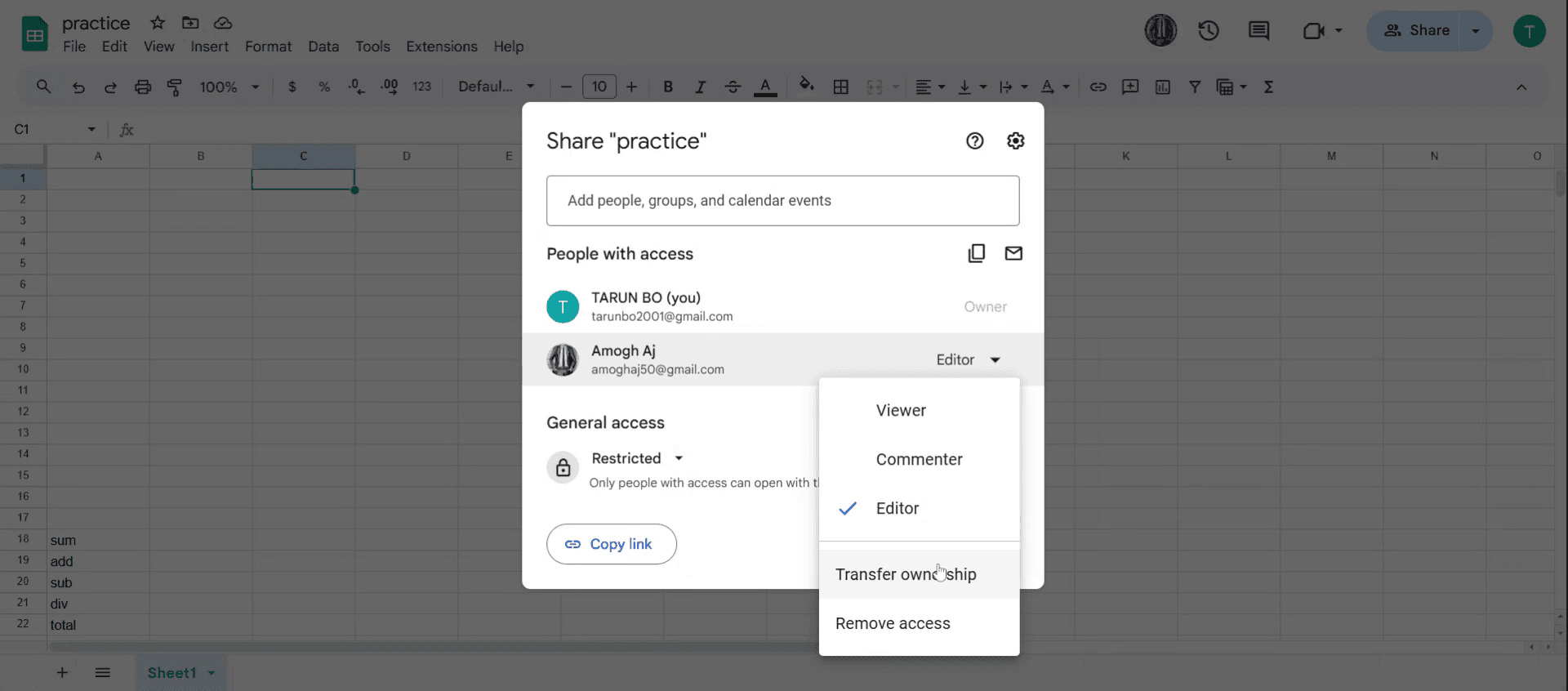View the cloud save status icon
The image size is (1568, 691).
pyautogui.click(x=223, y=23)
